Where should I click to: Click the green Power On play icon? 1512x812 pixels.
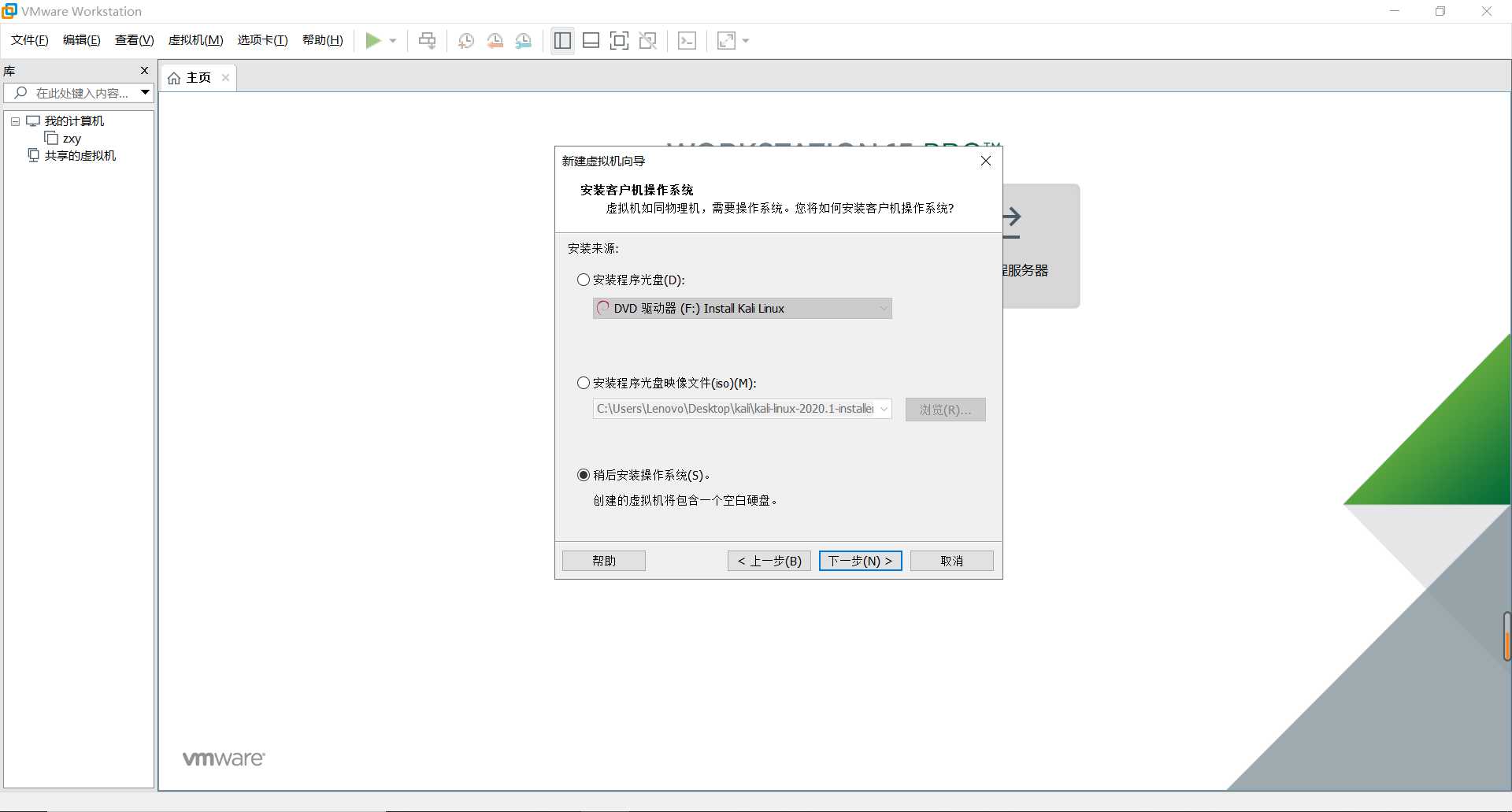coord(373,41)
